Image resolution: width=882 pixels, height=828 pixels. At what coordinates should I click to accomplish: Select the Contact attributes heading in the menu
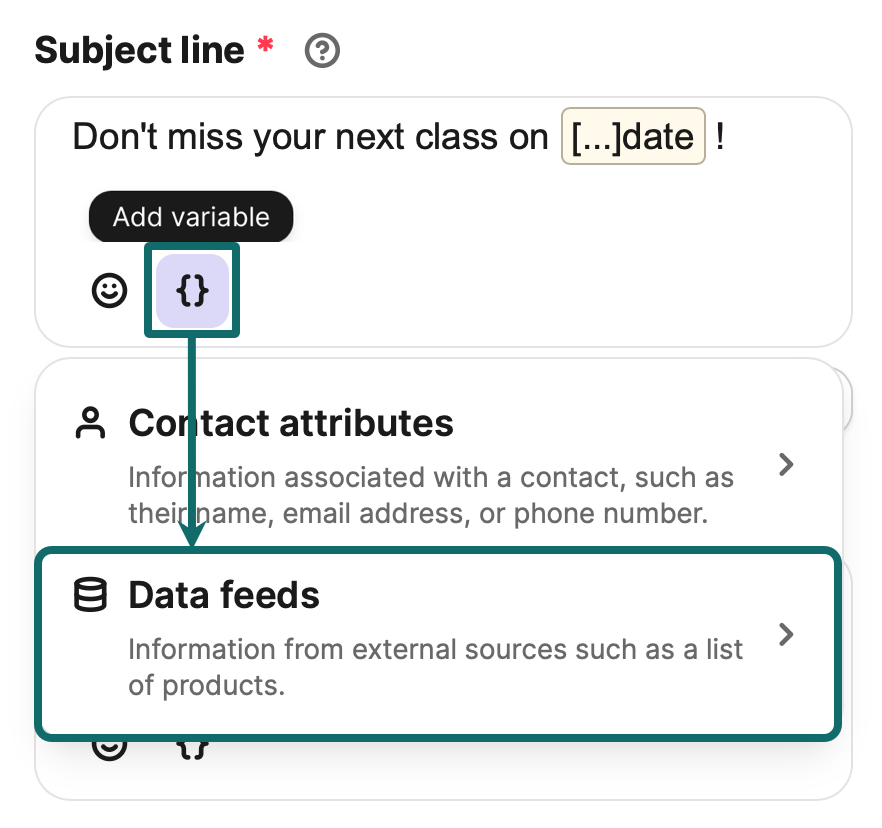point(291,424)
